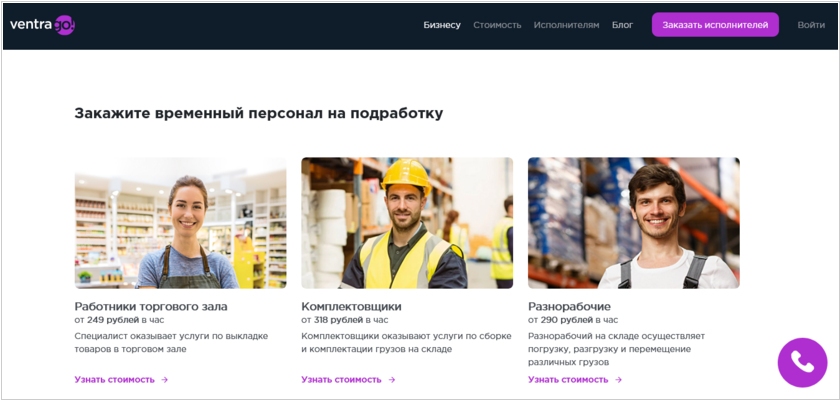Click the Ventra Go logo
This screenshot has width=840, height=400.
42,25
